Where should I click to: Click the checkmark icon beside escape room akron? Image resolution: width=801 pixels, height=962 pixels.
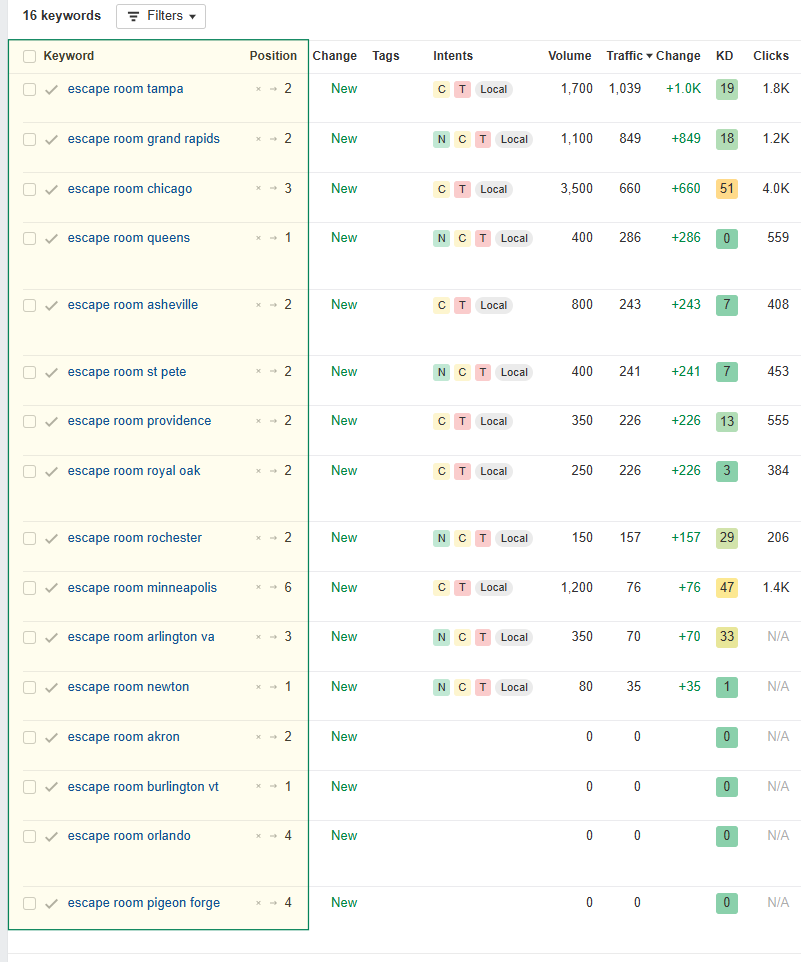[x=52, y=737]
